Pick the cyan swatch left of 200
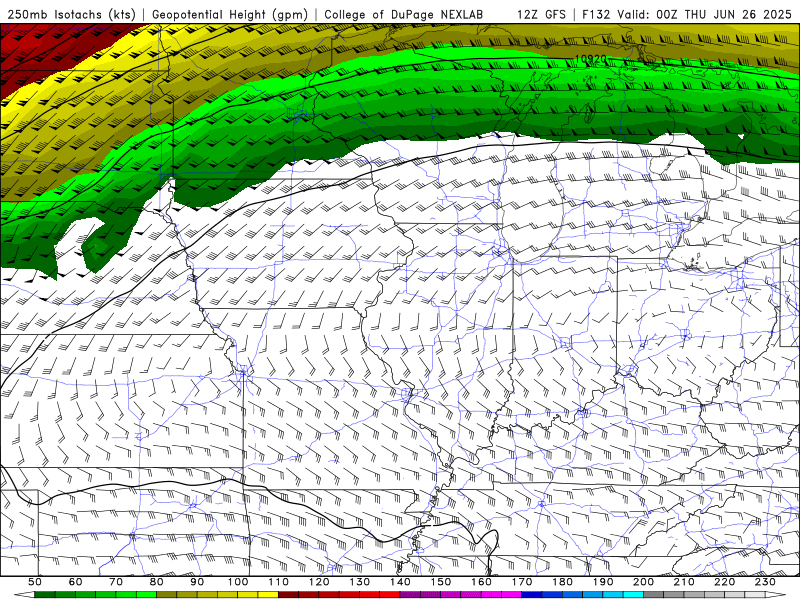Viewport: 800px width, 600px height. pyautogui.click(x=633, y=595)
